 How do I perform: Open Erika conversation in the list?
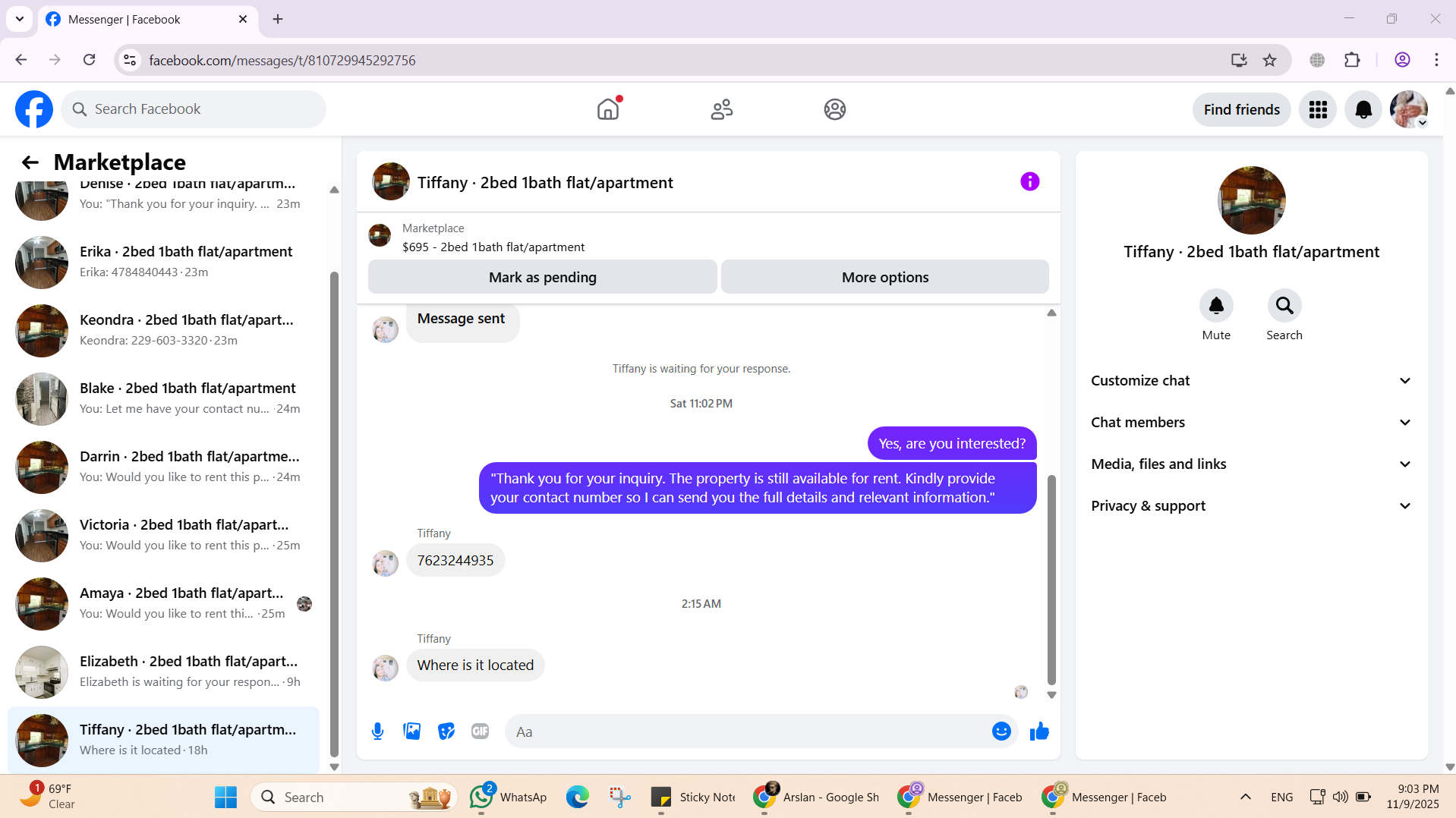(163, 262)
